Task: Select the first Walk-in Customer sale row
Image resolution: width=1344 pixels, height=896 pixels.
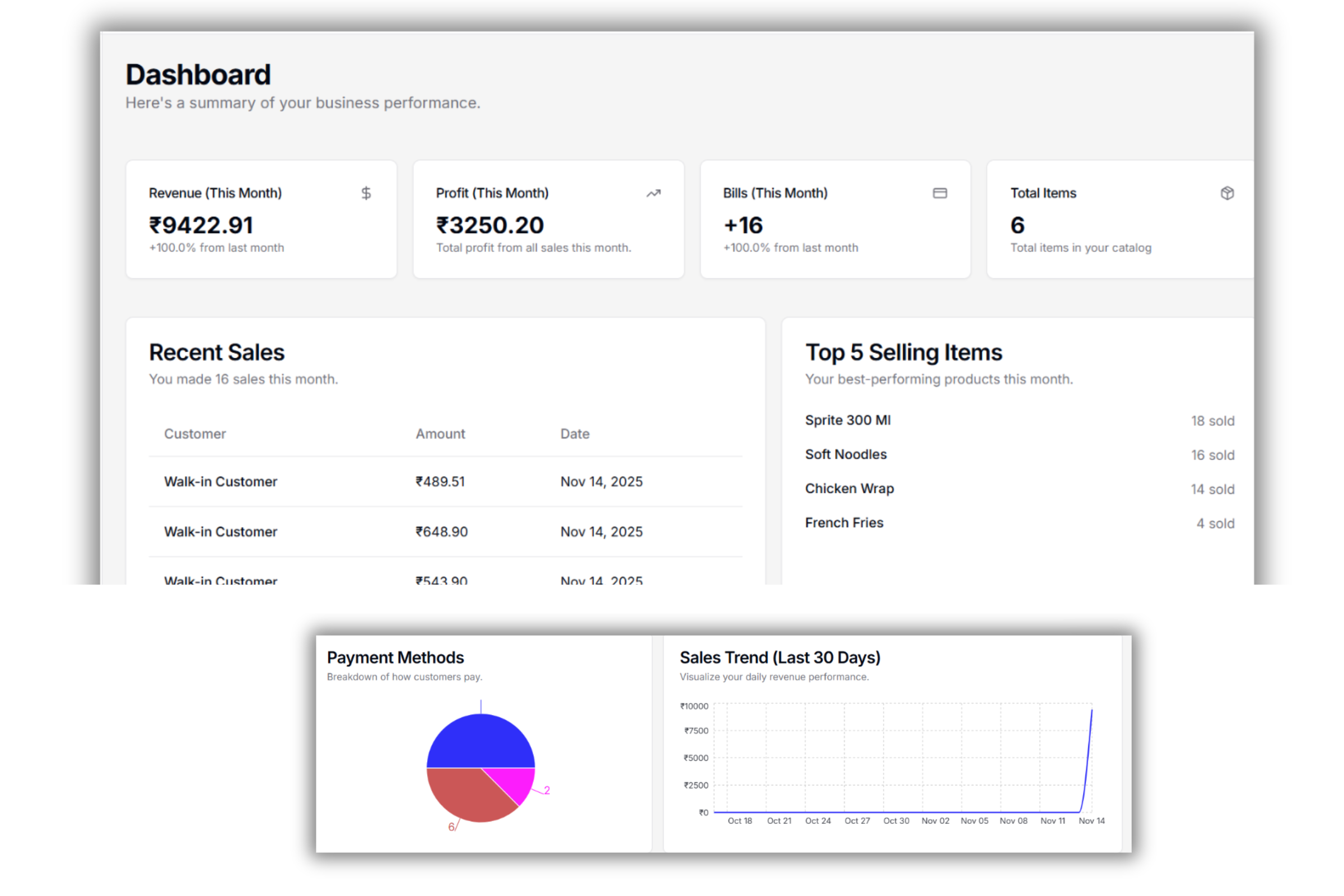Action: click(x=221, y=481)
